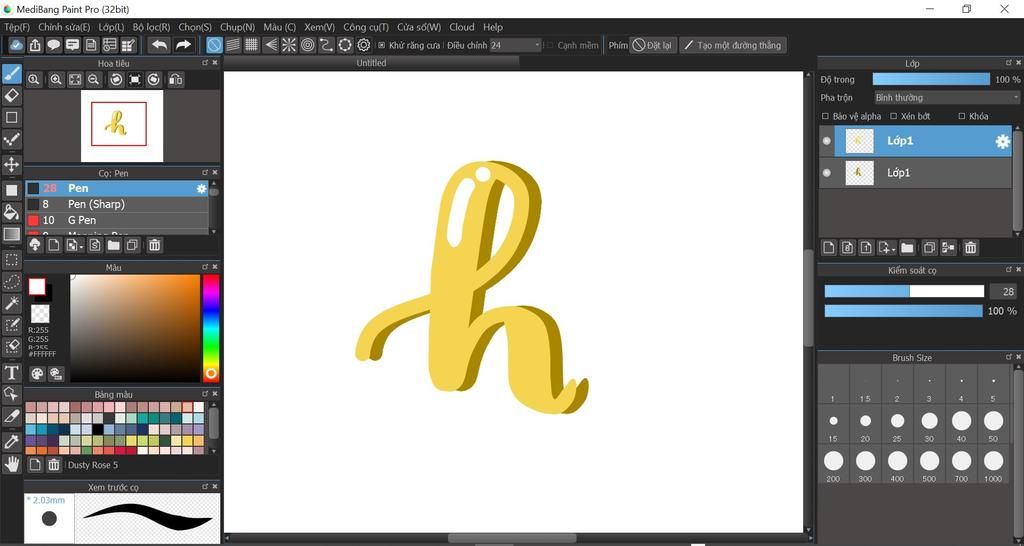
Task: Select the Magic Wand tool
Action: coord(12,303)
